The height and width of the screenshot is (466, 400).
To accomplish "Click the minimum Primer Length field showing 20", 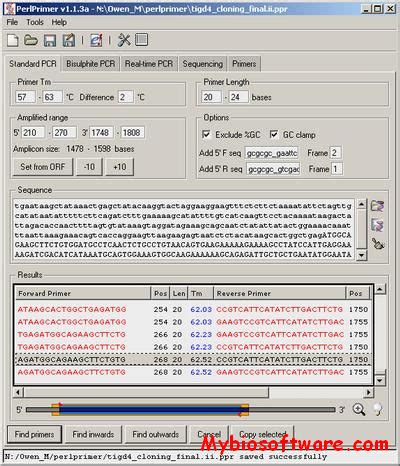I will 211,97.
